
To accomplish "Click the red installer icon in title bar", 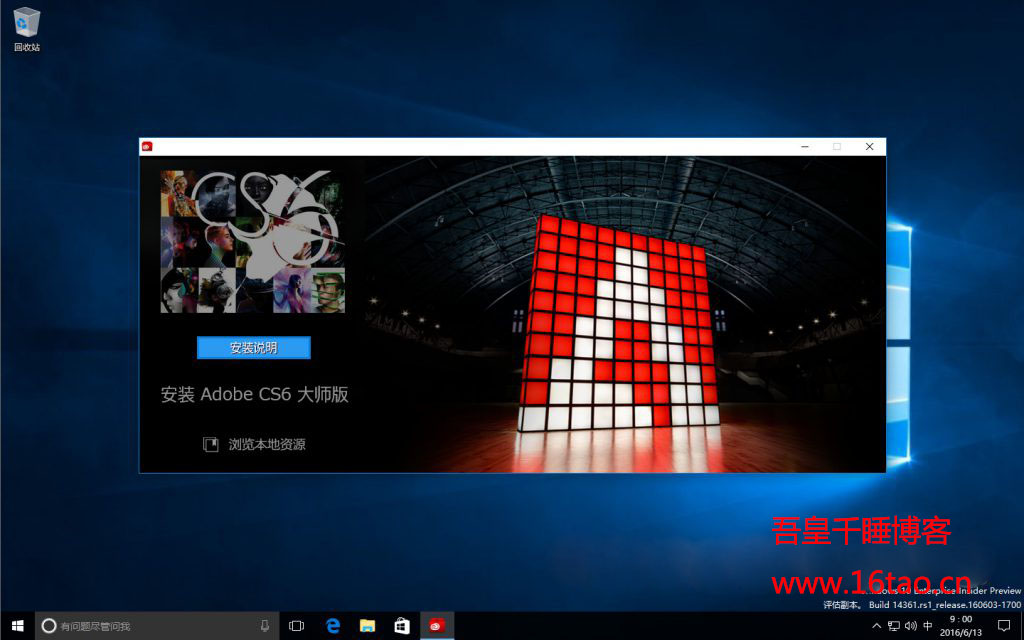I will pos(147,146).
